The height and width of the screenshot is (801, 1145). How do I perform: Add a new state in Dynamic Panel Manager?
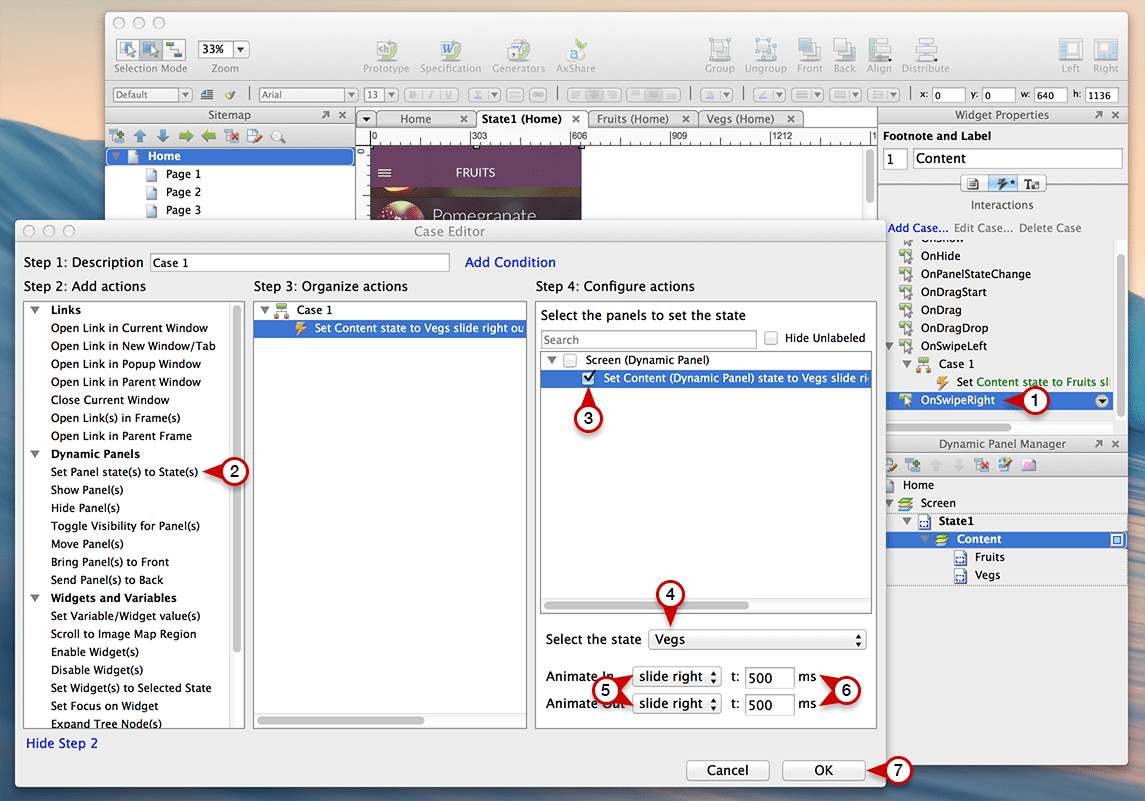tap(911, 464)
